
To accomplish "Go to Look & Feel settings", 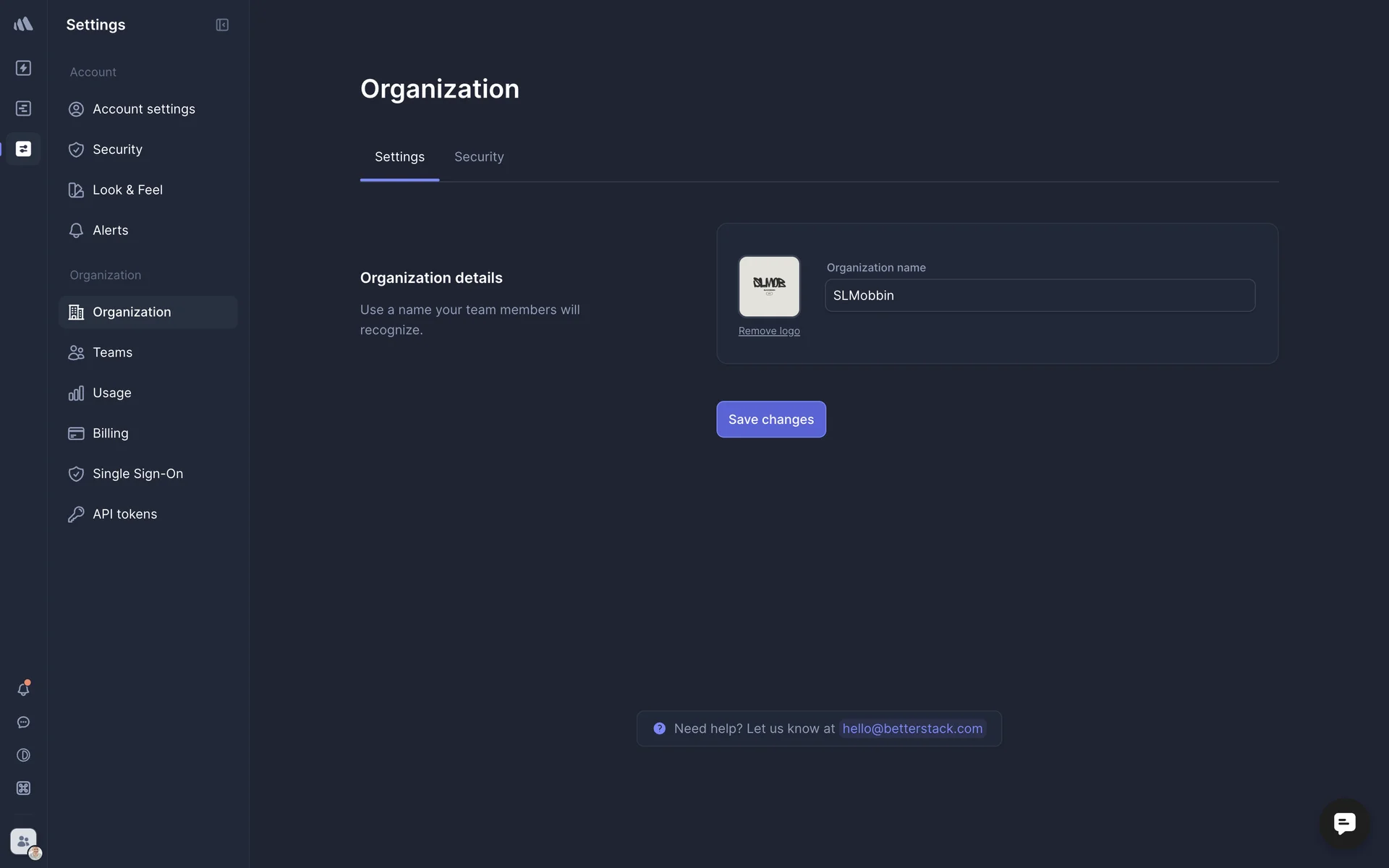I will coord(127,190).
